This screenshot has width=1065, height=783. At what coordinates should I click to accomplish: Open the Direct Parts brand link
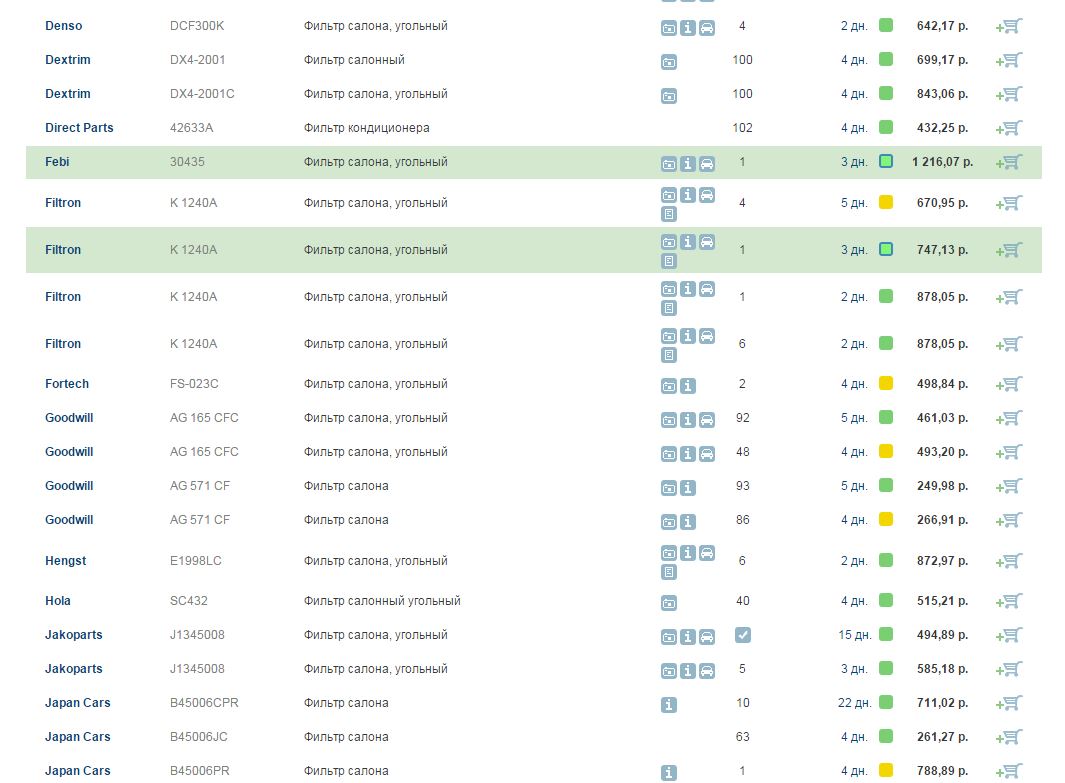tap(79, 128)
